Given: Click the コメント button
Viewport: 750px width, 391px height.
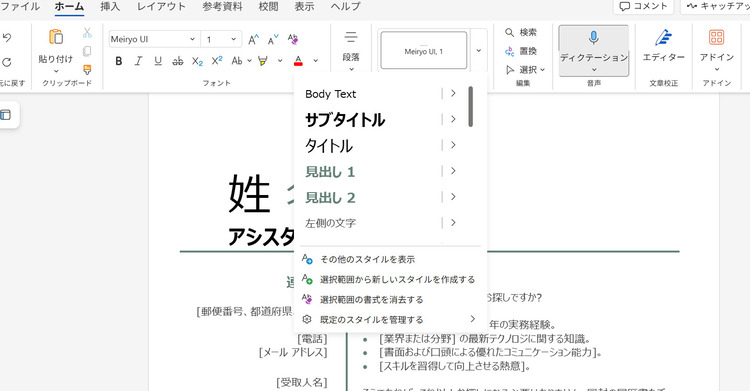Looking at the screenshot, I should click(643, 6).
